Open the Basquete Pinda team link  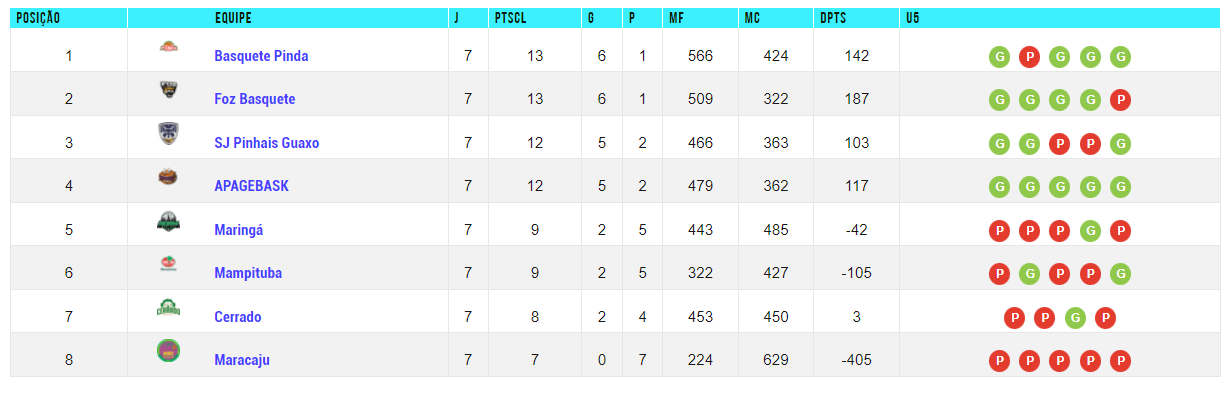(261, 56)
